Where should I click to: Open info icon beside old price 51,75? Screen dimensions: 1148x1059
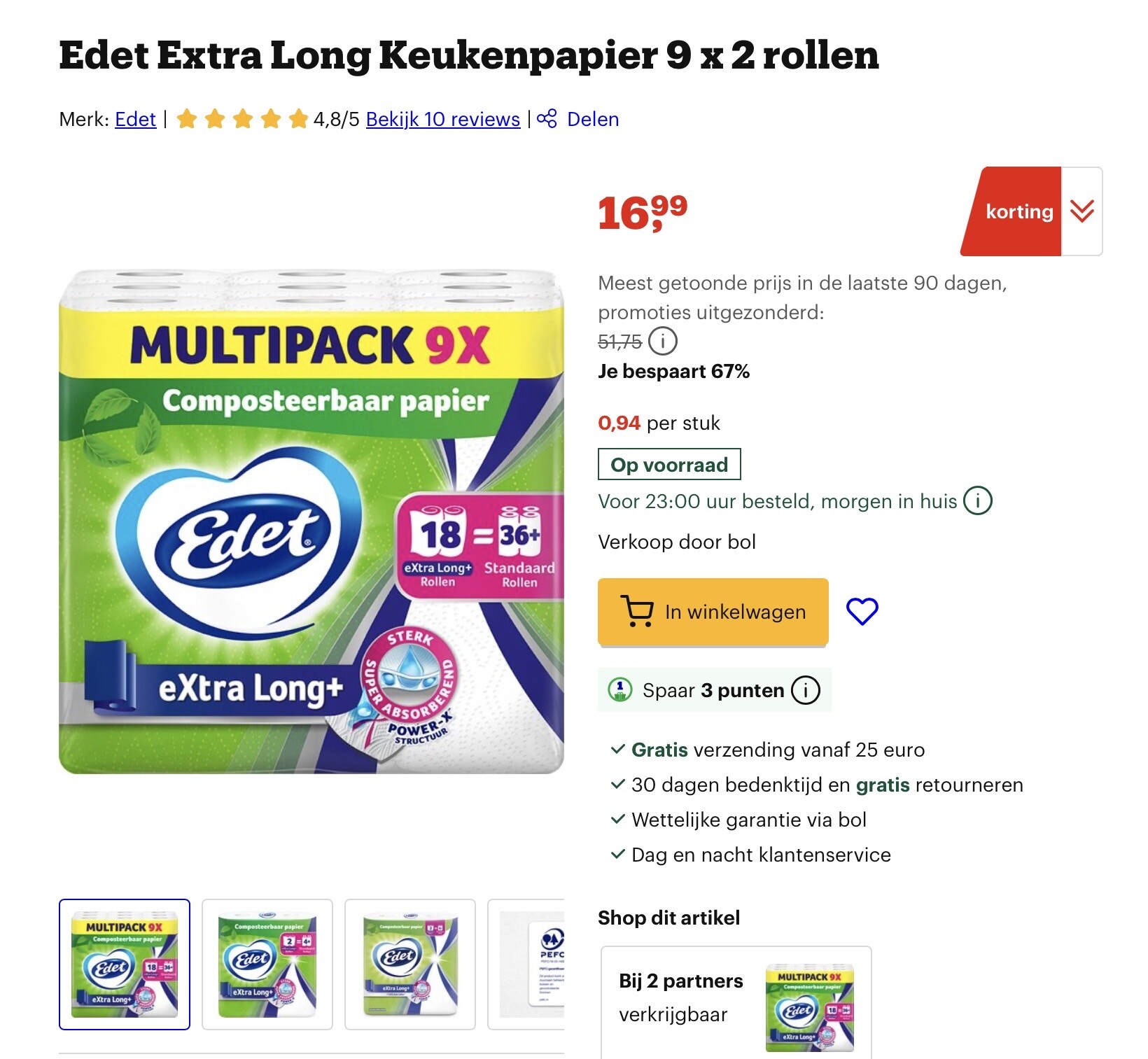662,342
